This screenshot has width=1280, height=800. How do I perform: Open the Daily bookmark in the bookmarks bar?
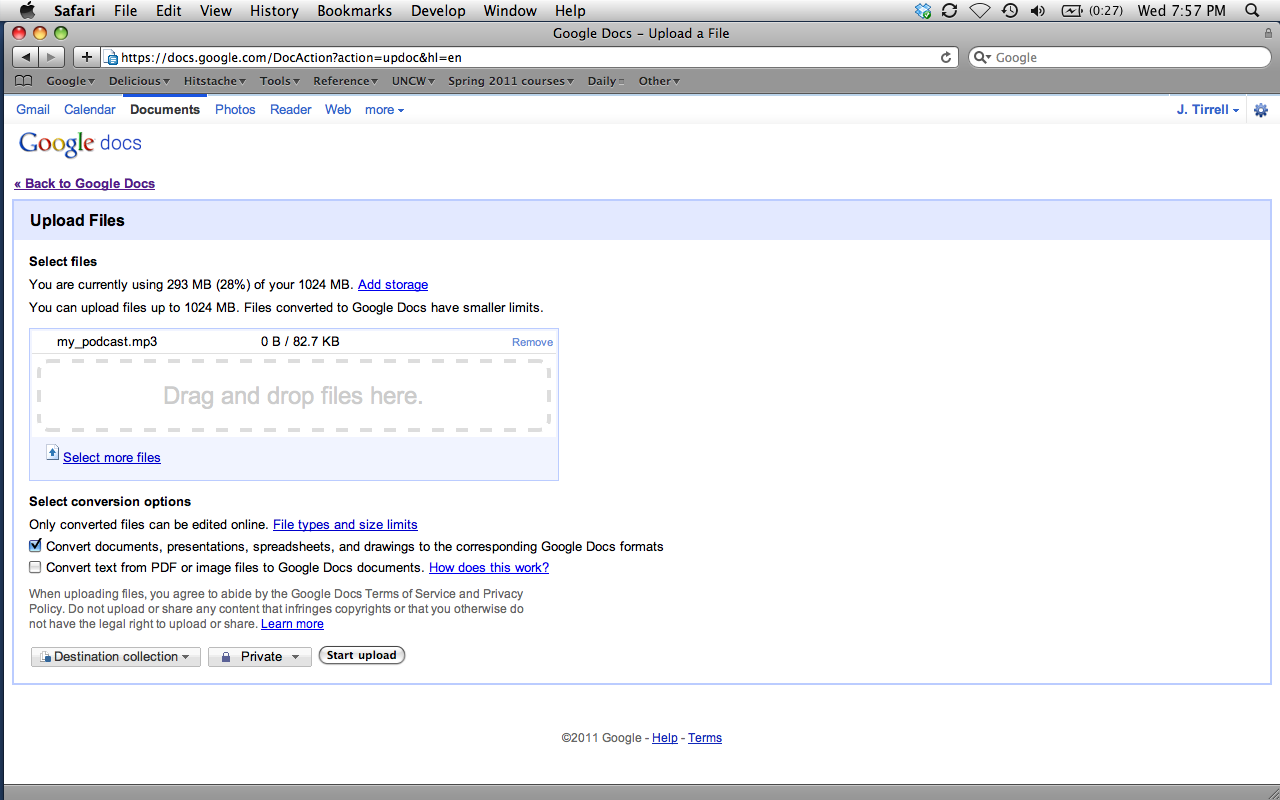click(x=606, y=81)
